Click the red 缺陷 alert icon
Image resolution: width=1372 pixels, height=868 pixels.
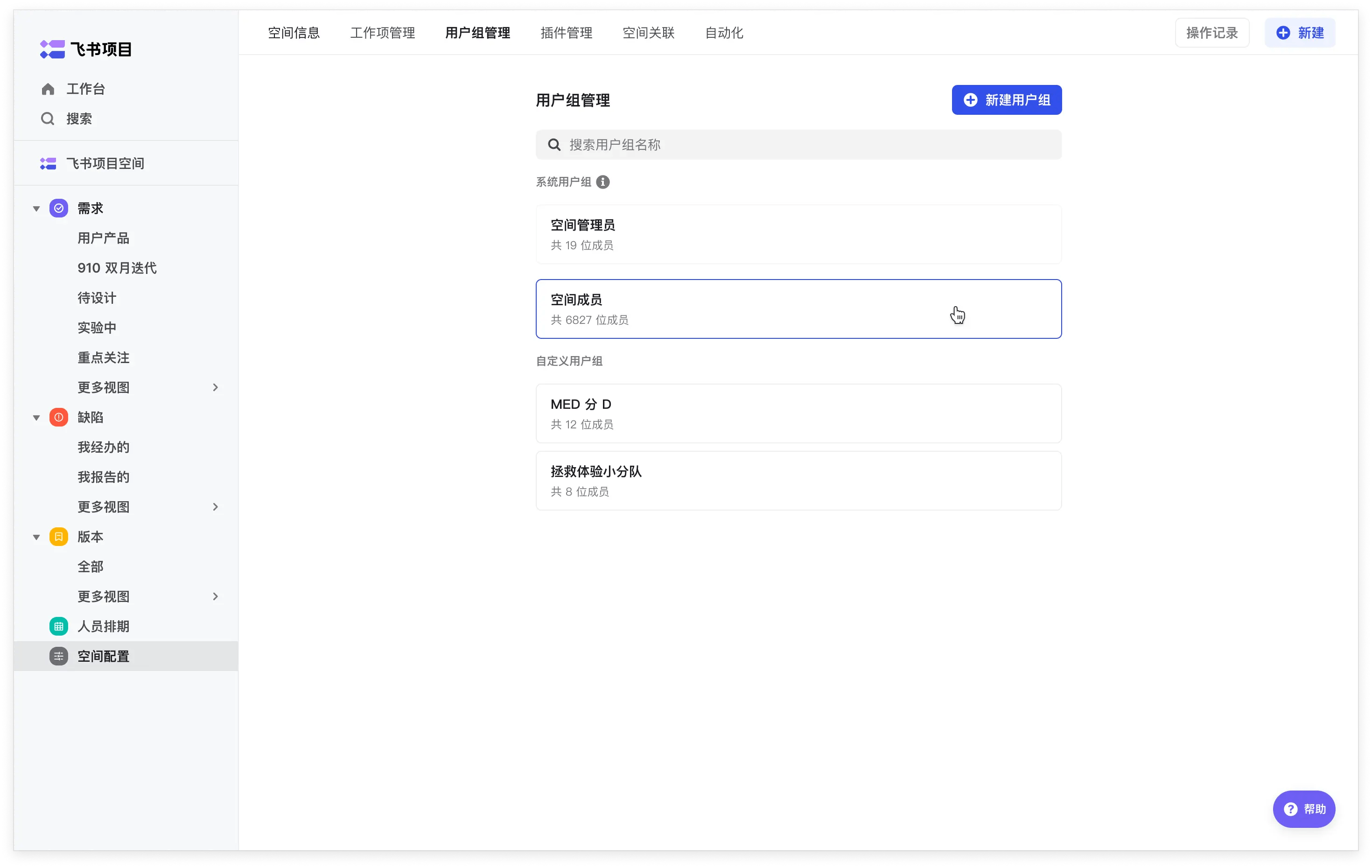(59, 417)
